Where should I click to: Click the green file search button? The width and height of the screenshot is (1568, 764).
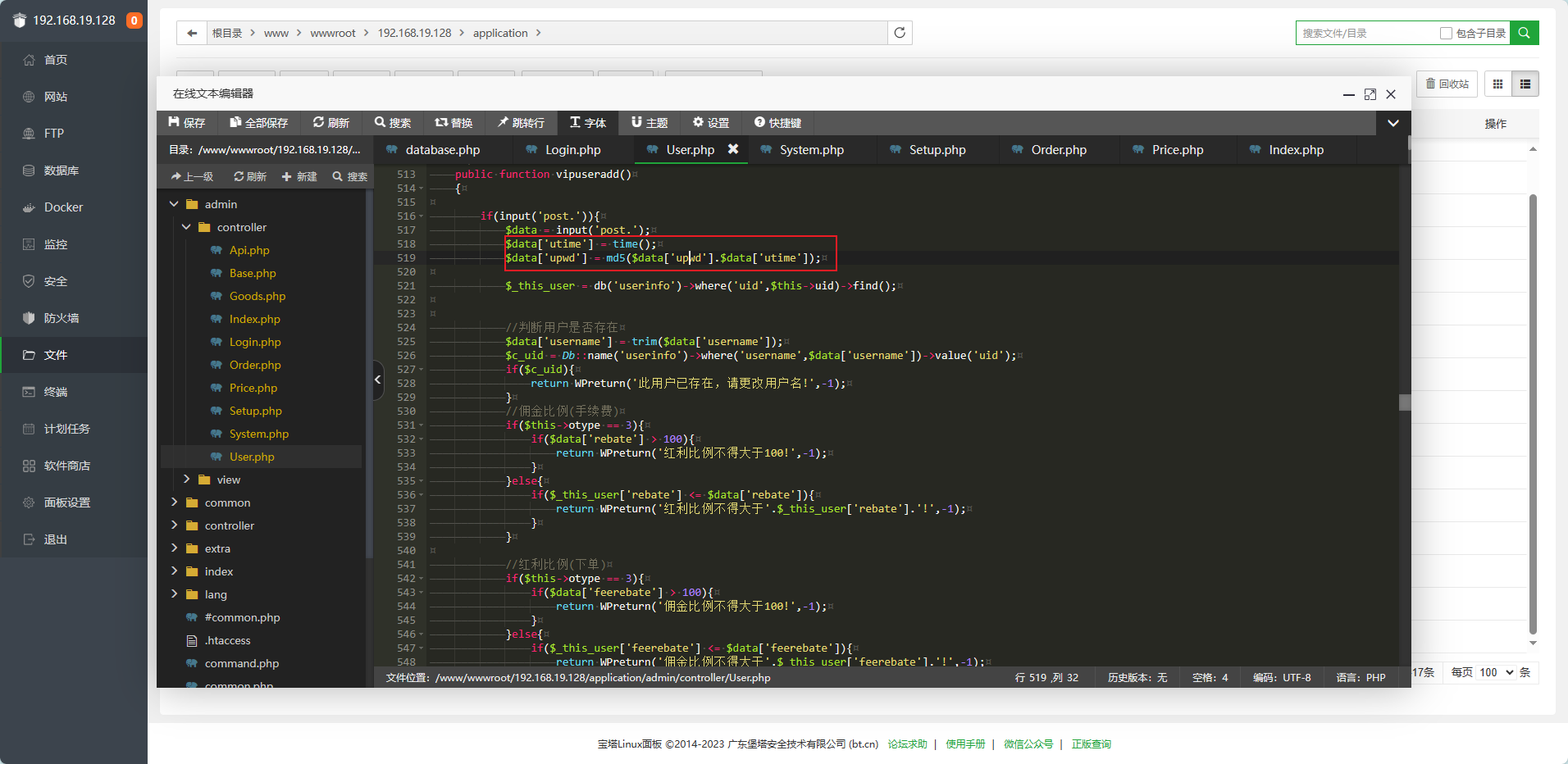(x=1524, y=33)
